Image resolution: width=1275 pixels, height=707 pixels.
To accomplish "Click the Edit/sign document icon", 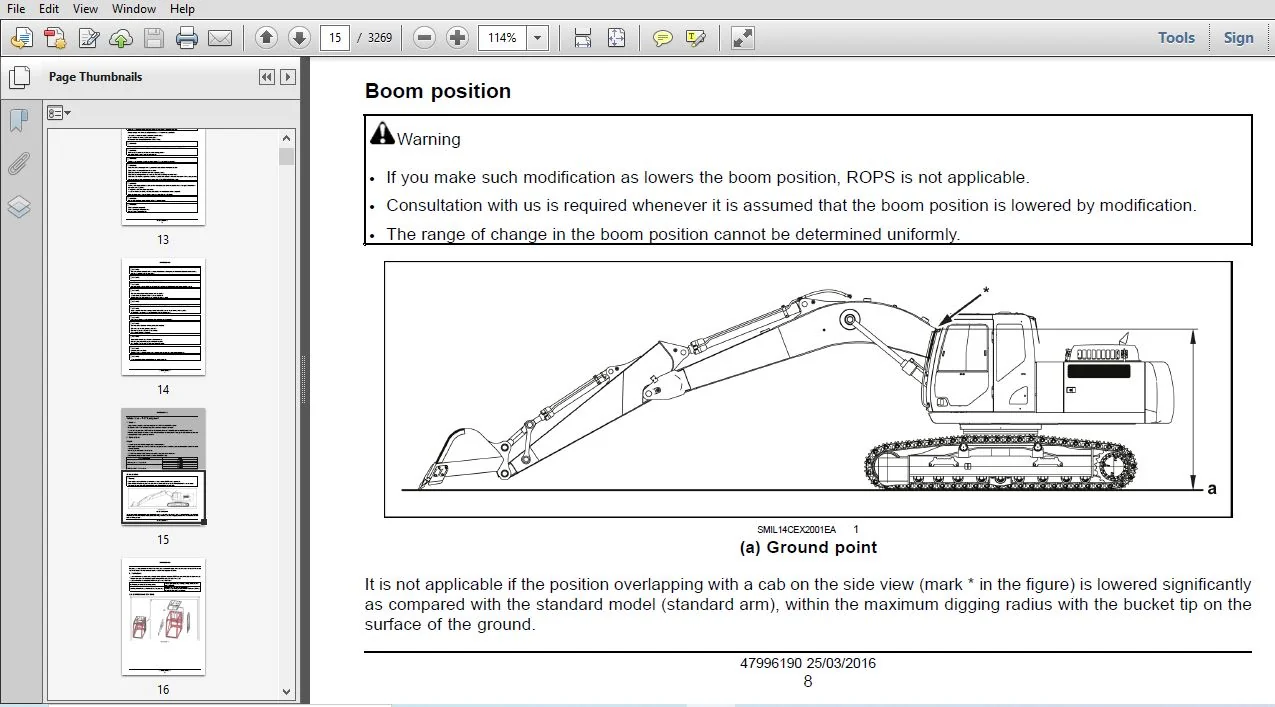I will click(x=89, y=39).
